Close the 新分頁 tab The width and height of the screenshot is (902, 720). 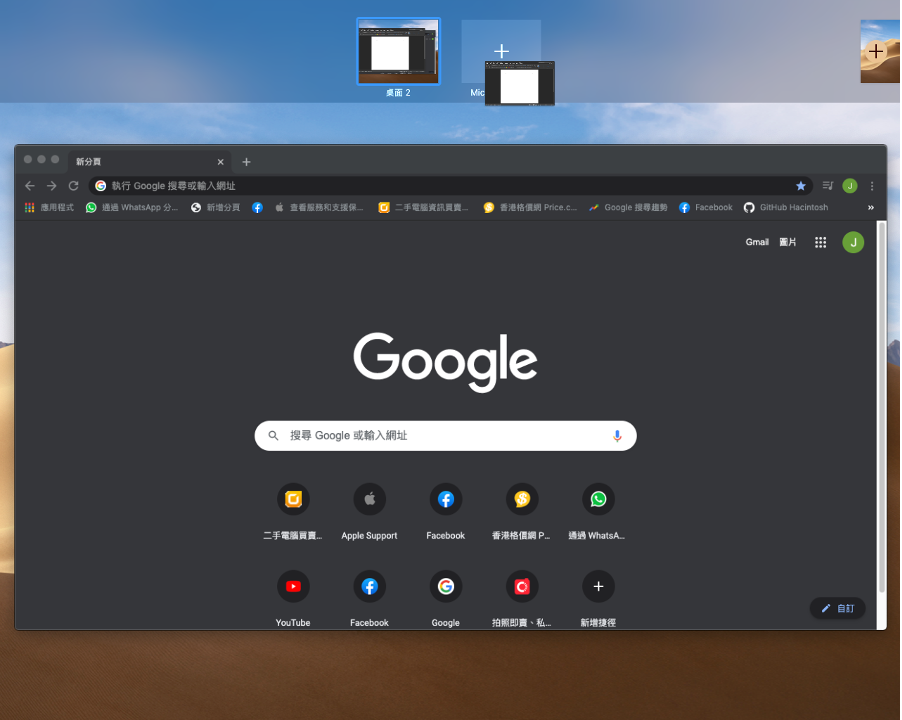coord(220,162)
